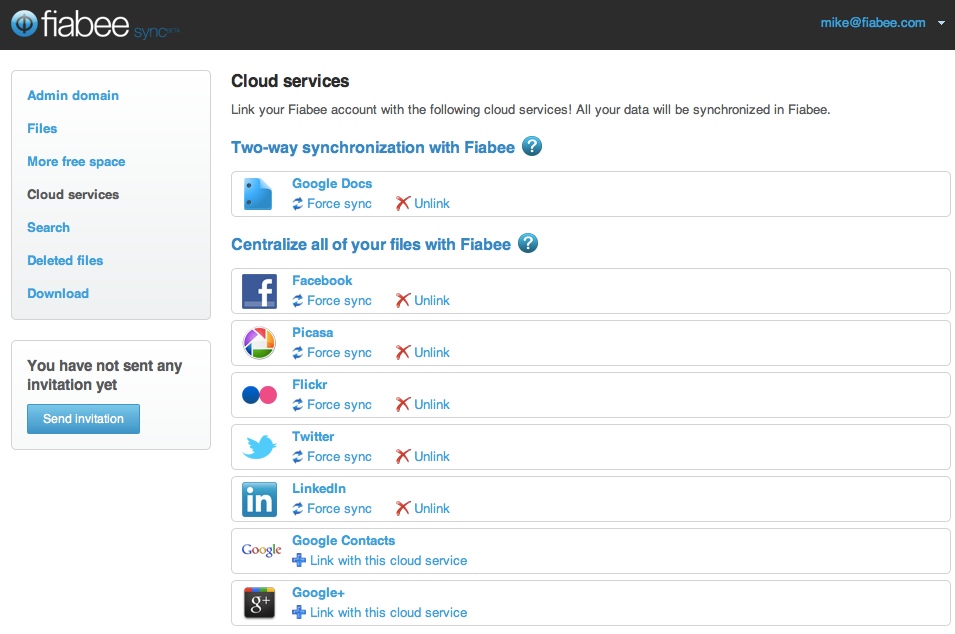This screenshot has height=634, width=955.
Task: Click the Facebook service icon
Action: (x=259, y=291)
